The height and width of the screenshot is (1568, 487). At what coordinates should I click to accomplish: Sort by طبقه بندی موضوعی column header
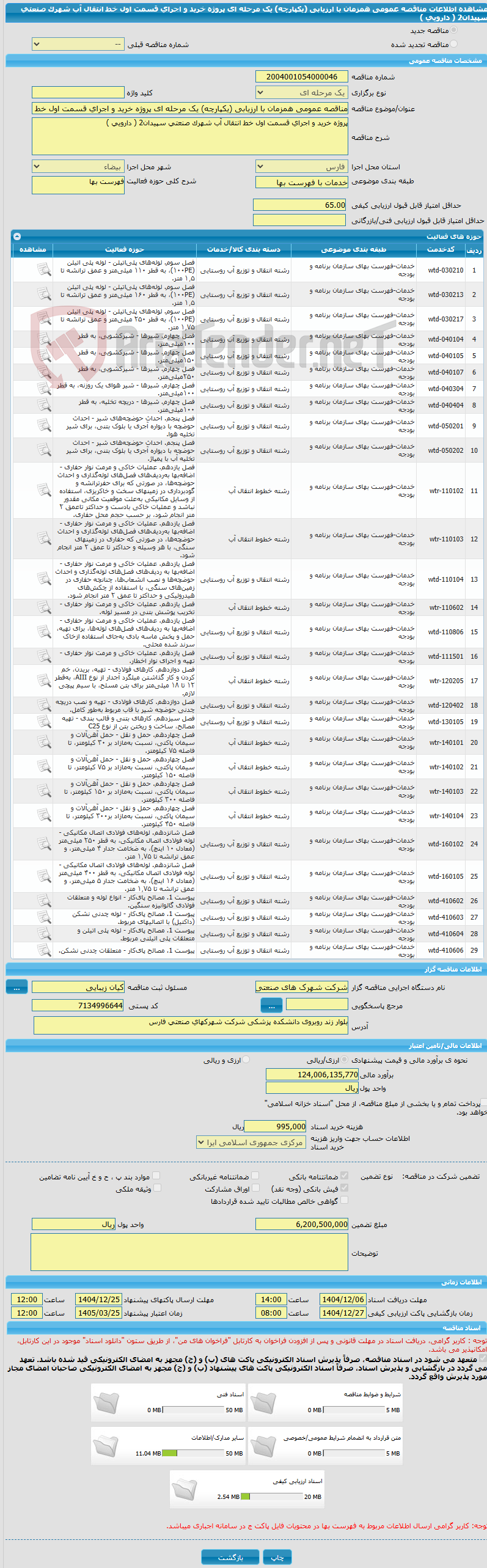[x=354, y=249]
